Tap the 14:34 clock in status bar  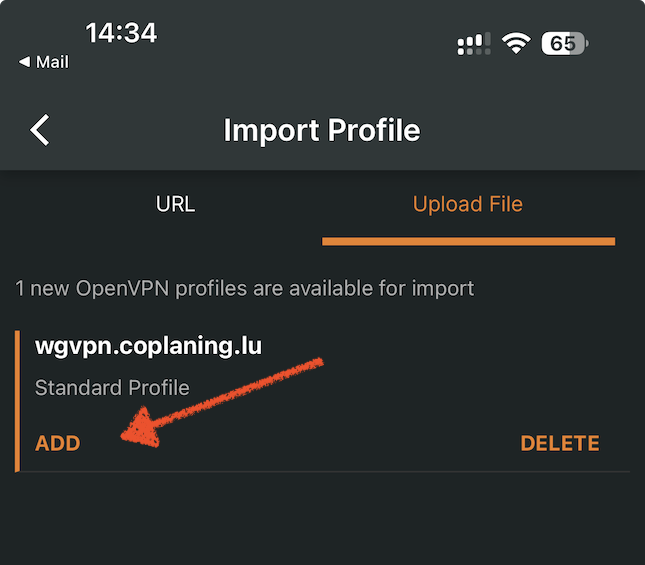pos(121,32)
